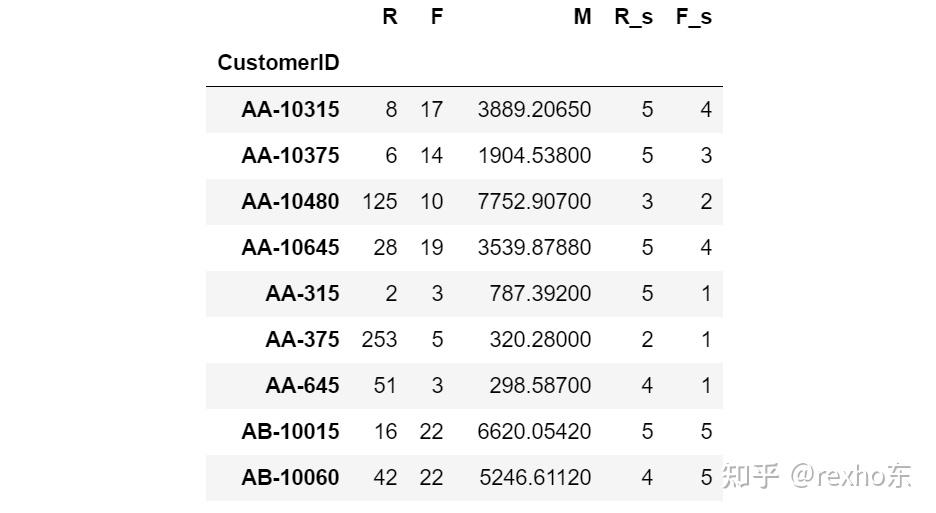Select row AA-10645
The width and height of the screenshot is (936, 513).
coord(290,247)
